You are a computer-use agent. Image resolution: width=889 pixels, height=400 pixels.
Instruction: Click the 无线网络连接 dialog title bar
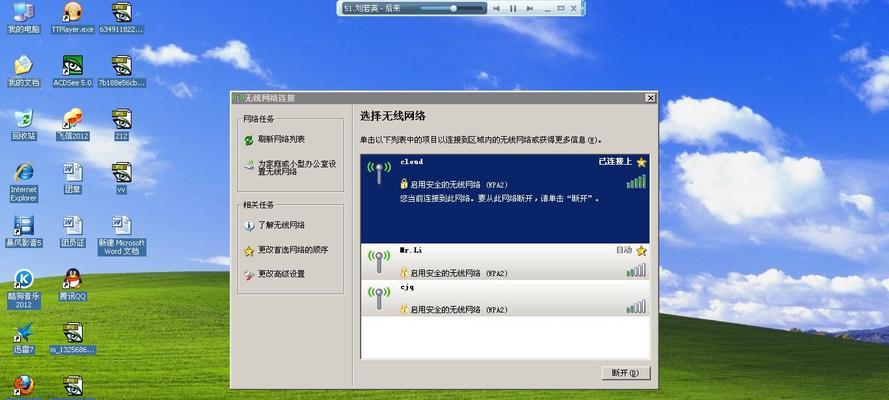click(444, 98)
